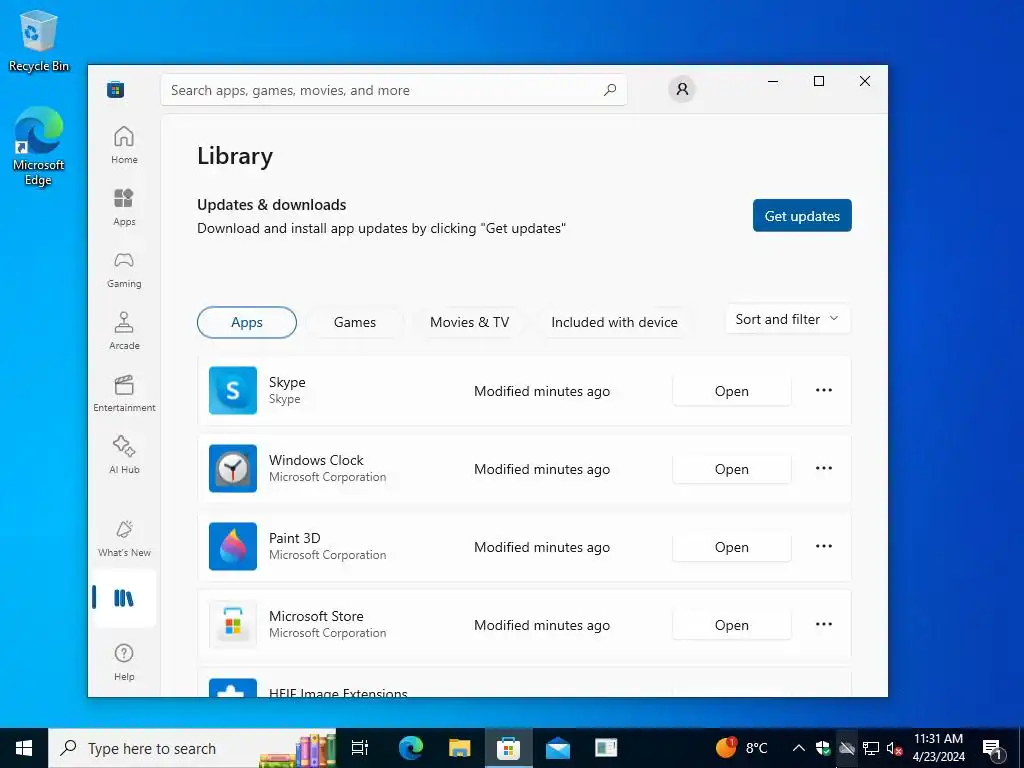Click the Windows Start button
The width and height of the screenshot is (1024, 768).
click(x=24, y=748)
